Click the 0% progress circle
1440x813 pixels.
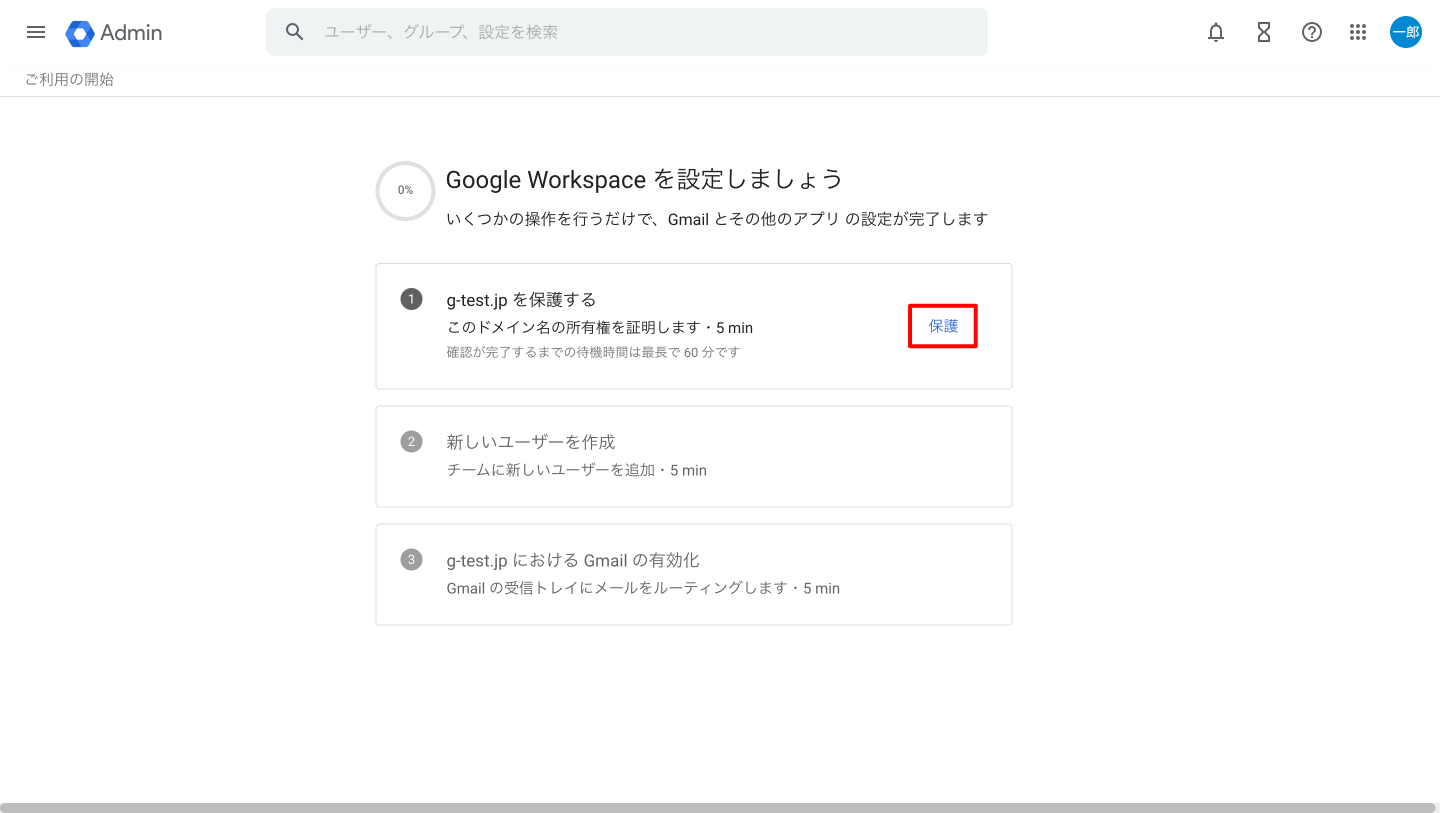pyautogui.click(x=405, y=190)
